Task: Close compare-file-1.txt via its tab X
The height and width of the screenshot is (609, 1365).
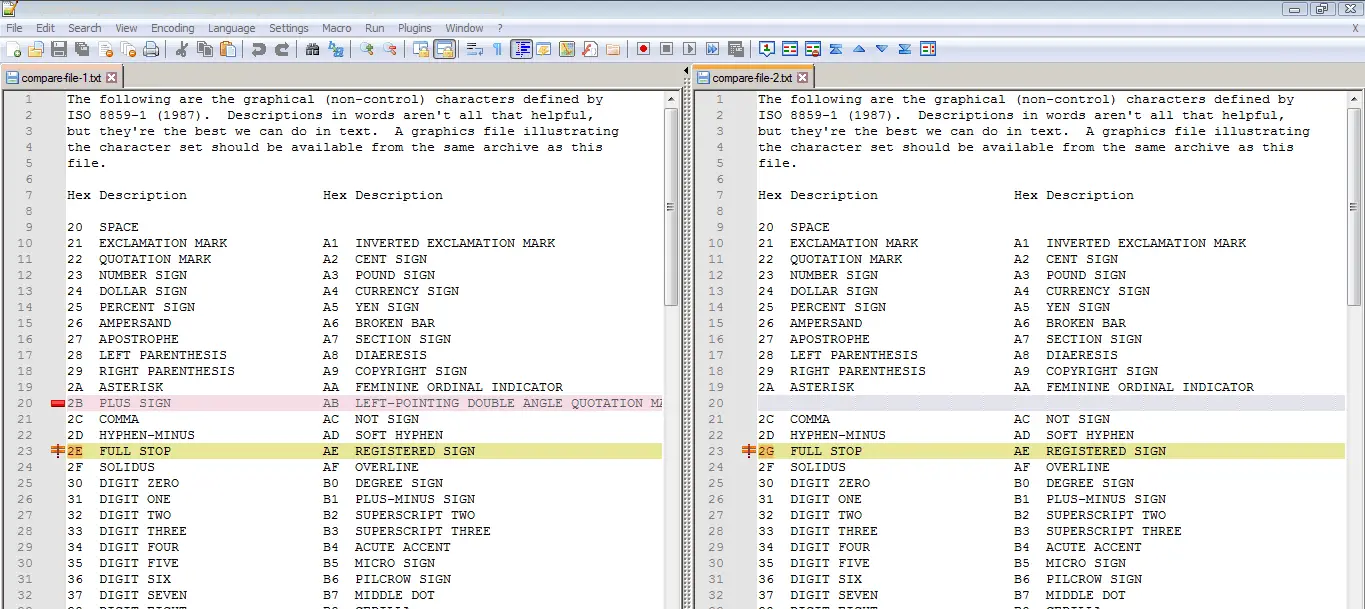Action: coord(109,76)
